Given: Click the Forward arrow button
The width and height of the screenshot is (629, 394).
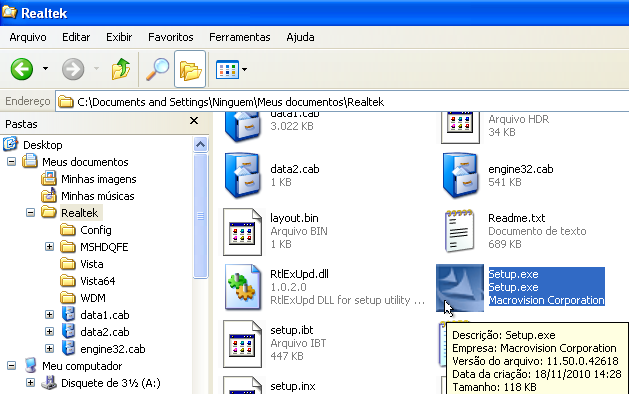Looking at the screenshot, I should (73, 69).
